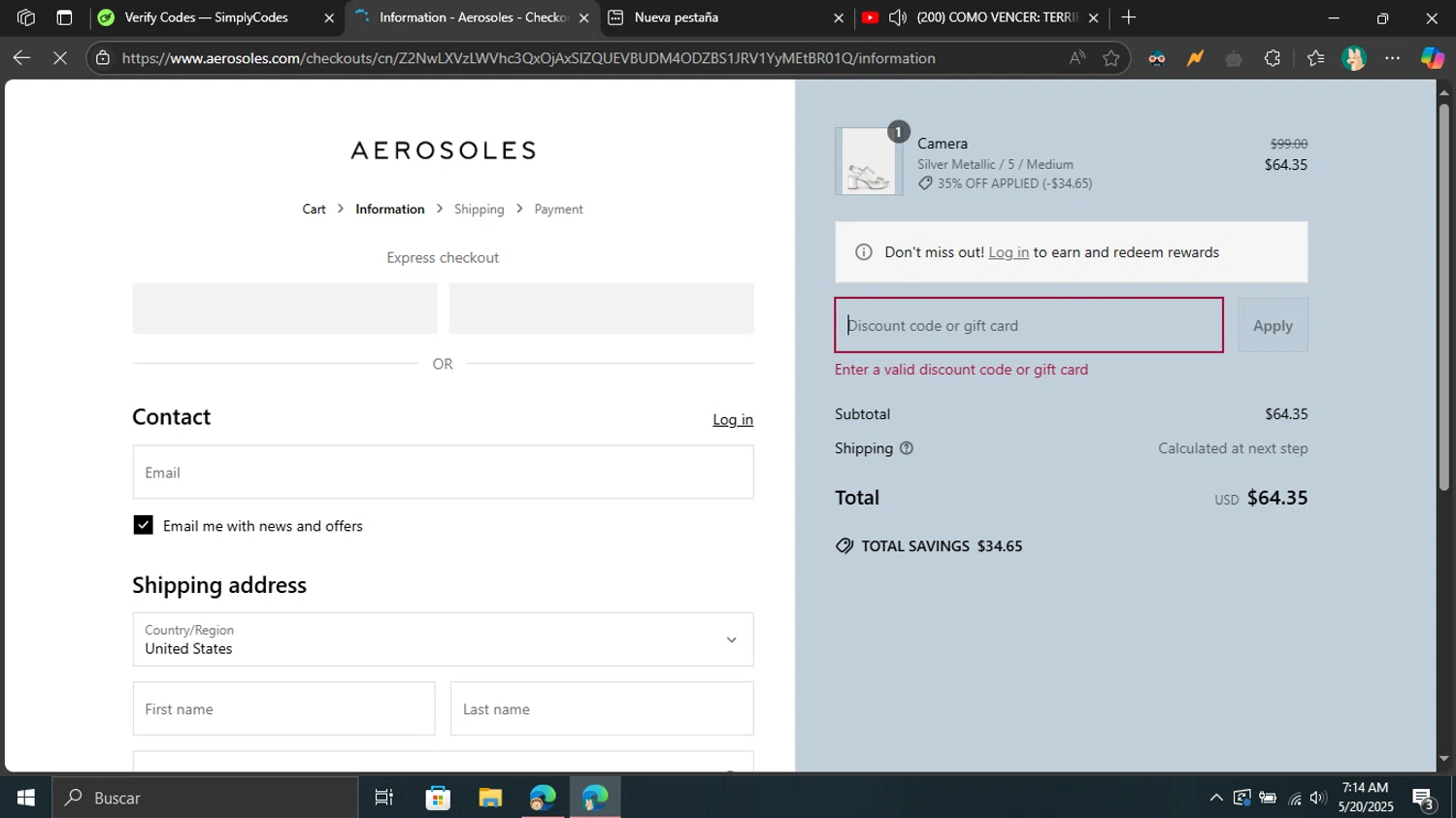Focus the Discount code or gift card field

[x=1029, y=325]
